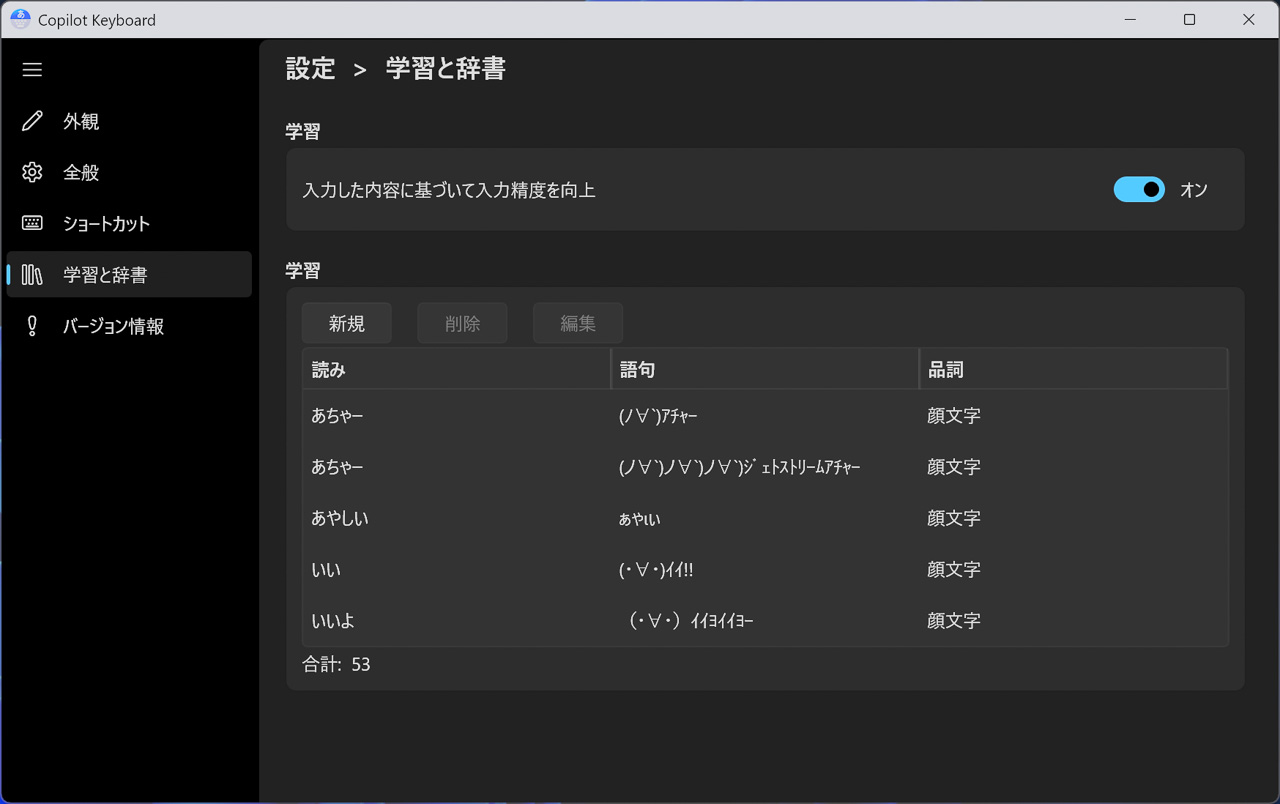Viewport: 1280px width, 804px height.
Task: Select the あやしい dictionary row
Action: point(764,518)
